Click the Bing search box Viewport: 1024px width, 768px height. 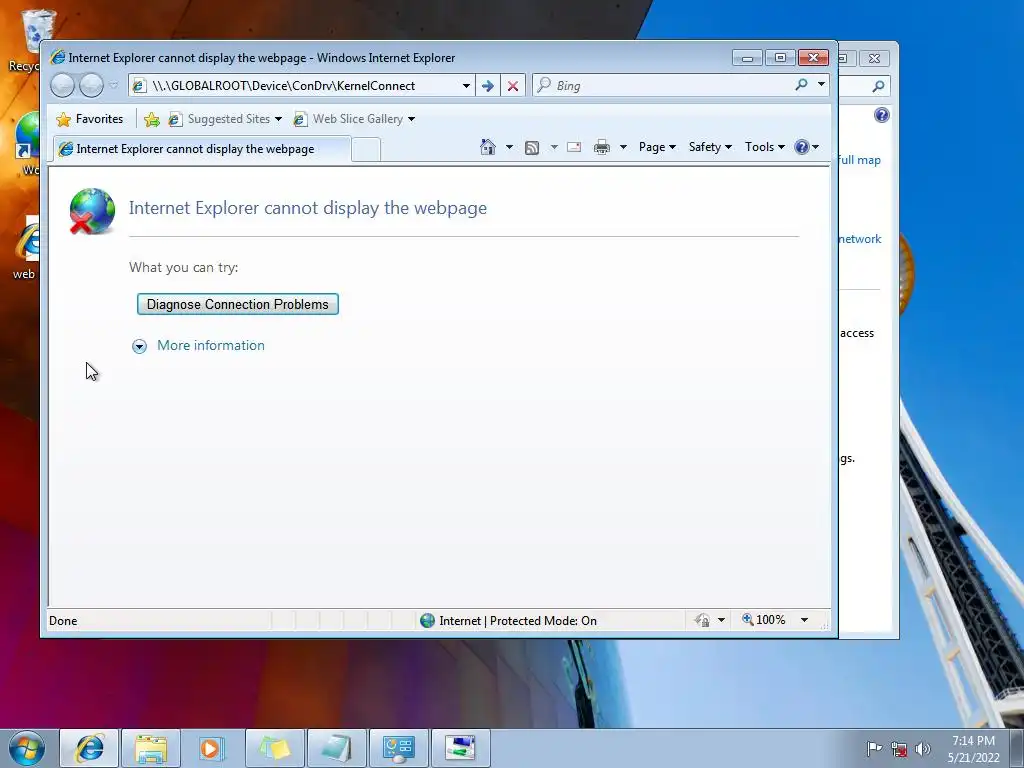(663, 86)
